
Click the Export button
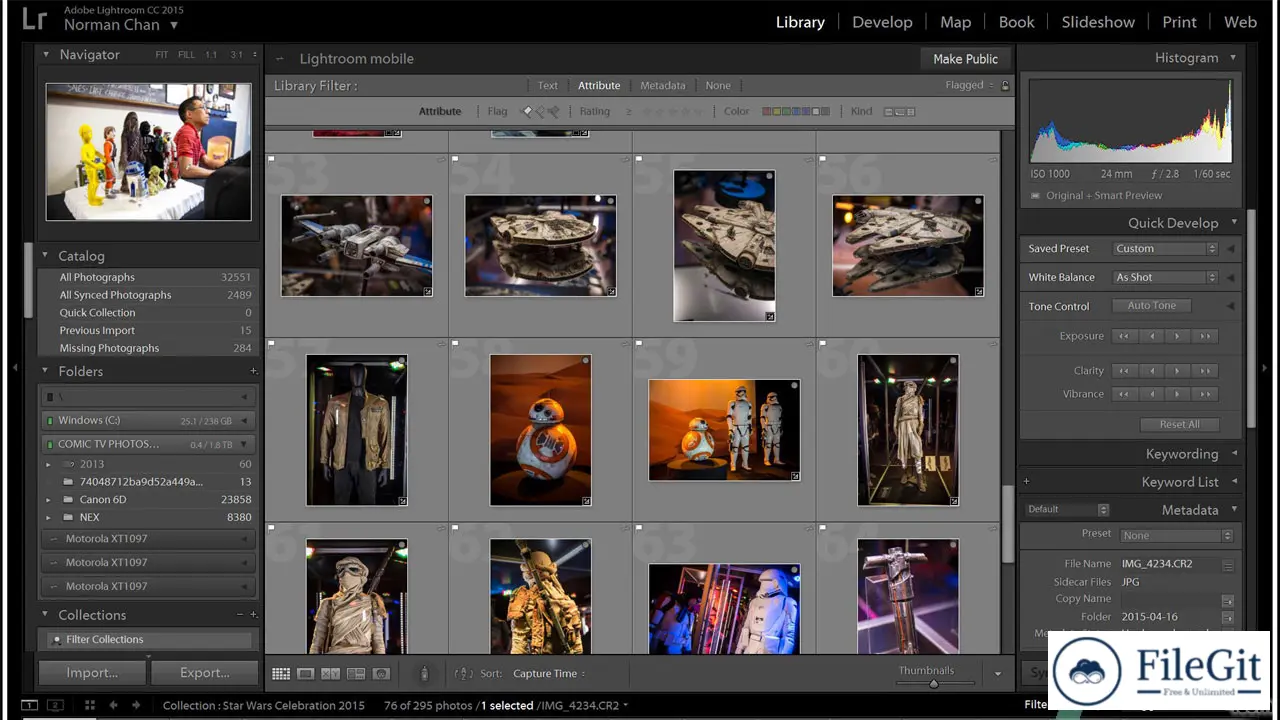tap(205, 673)
